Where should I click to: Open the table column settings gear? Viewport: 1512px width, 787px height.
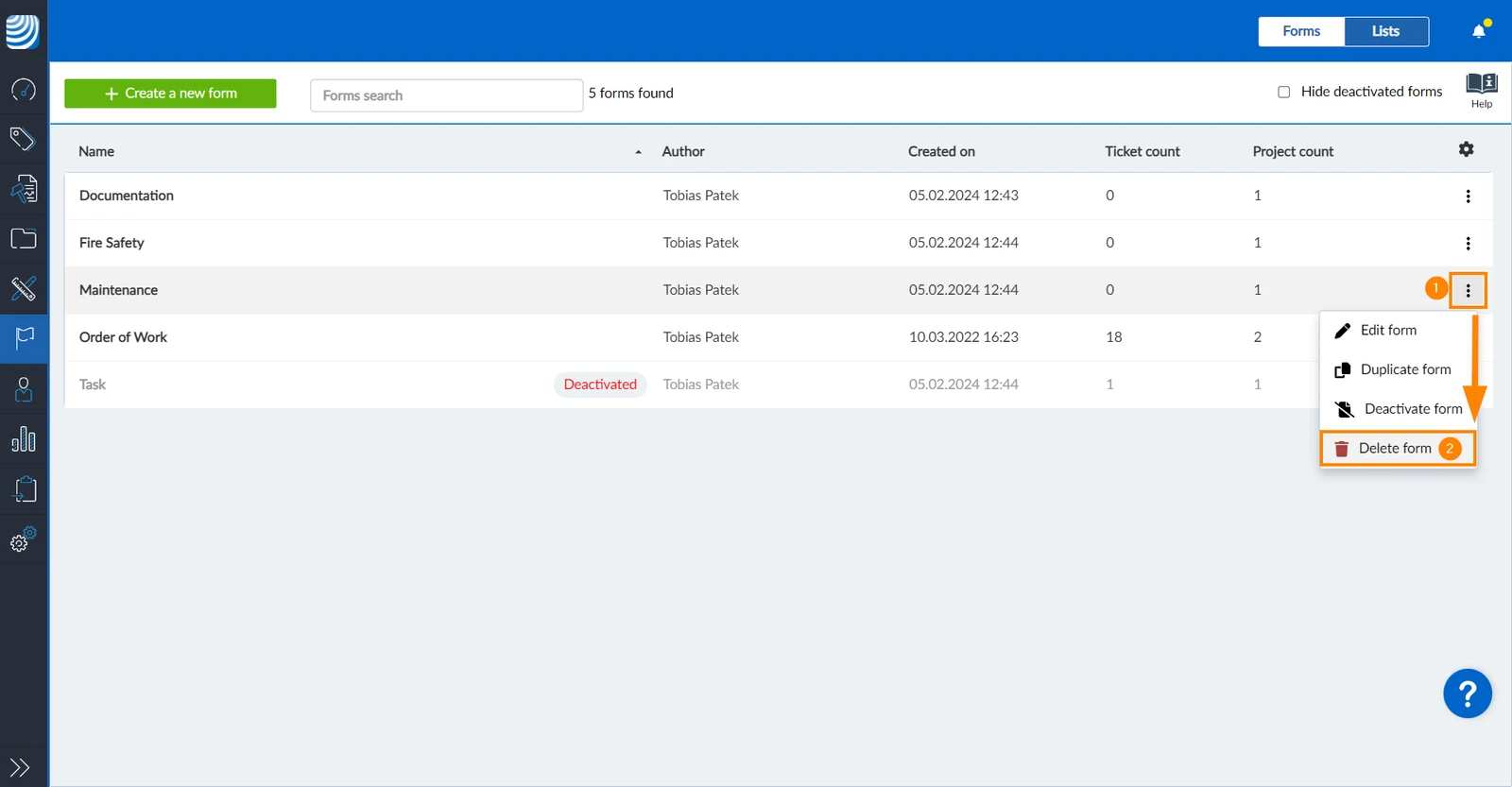pos(1467,149)
